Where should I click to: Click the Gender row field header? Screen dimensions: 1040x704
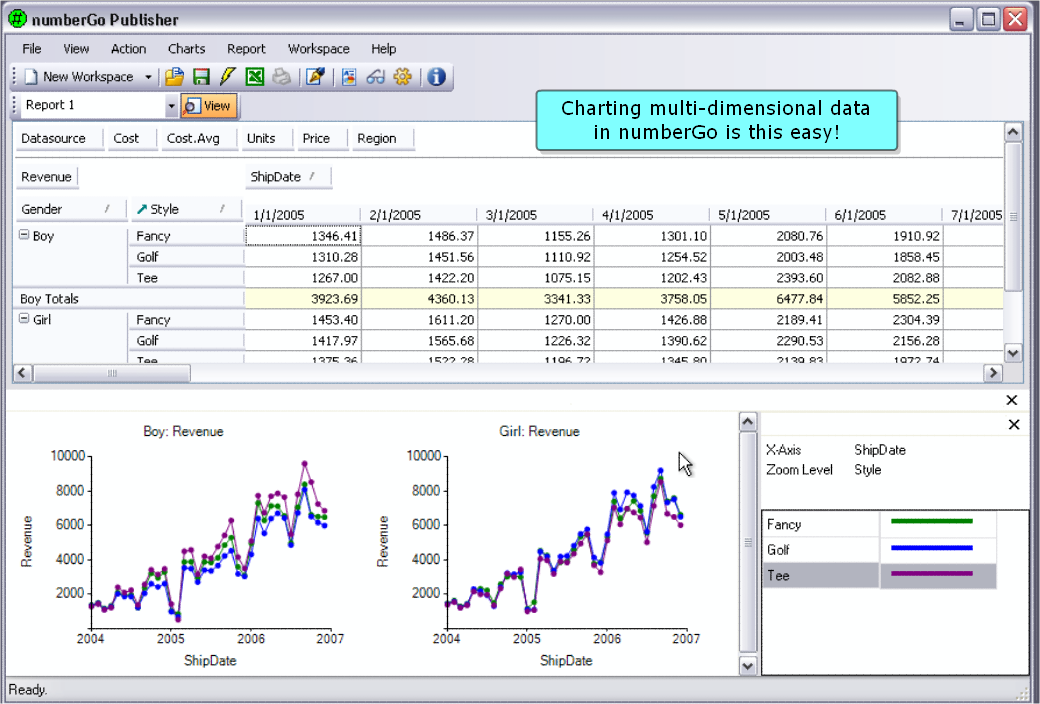[70, 210]
